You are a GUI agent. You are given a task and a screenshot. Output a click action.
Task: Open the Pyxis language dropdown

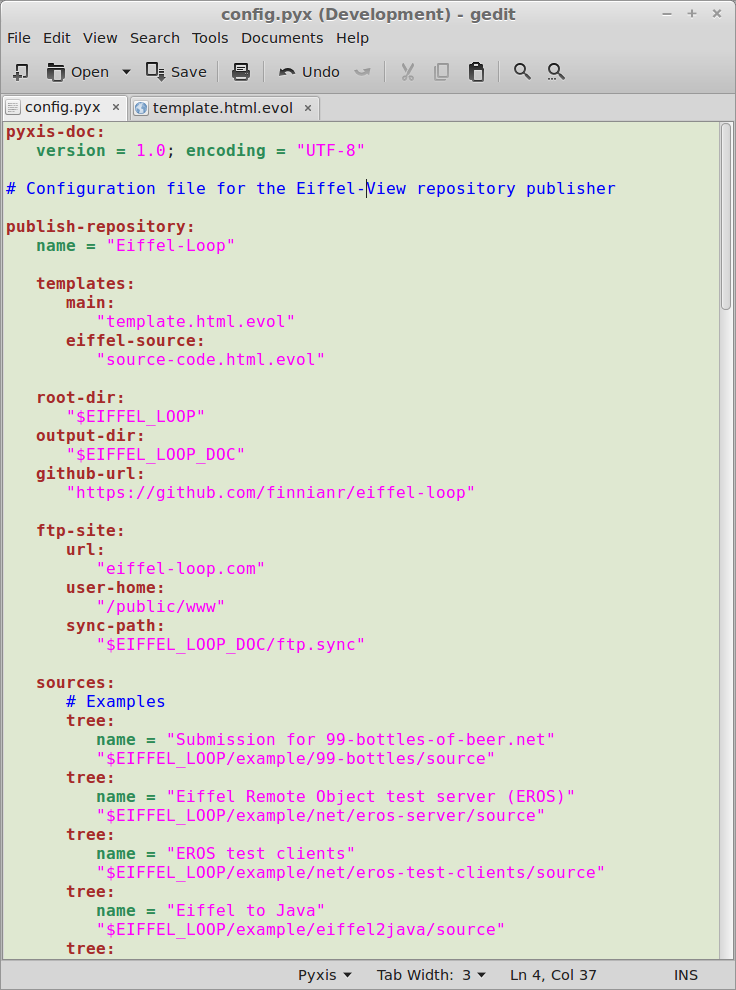tap(324, 975)
